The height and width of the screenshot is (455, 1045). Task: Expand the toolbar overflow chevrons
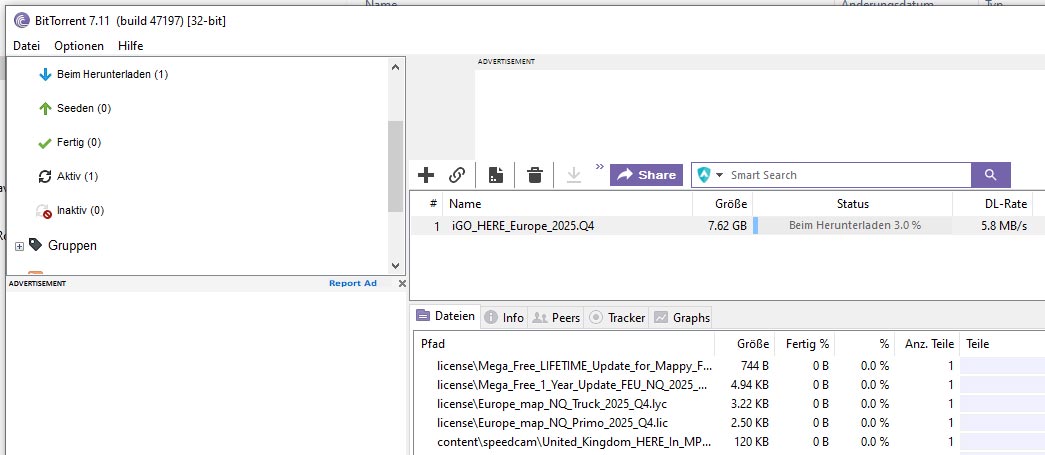click(599, 167)
